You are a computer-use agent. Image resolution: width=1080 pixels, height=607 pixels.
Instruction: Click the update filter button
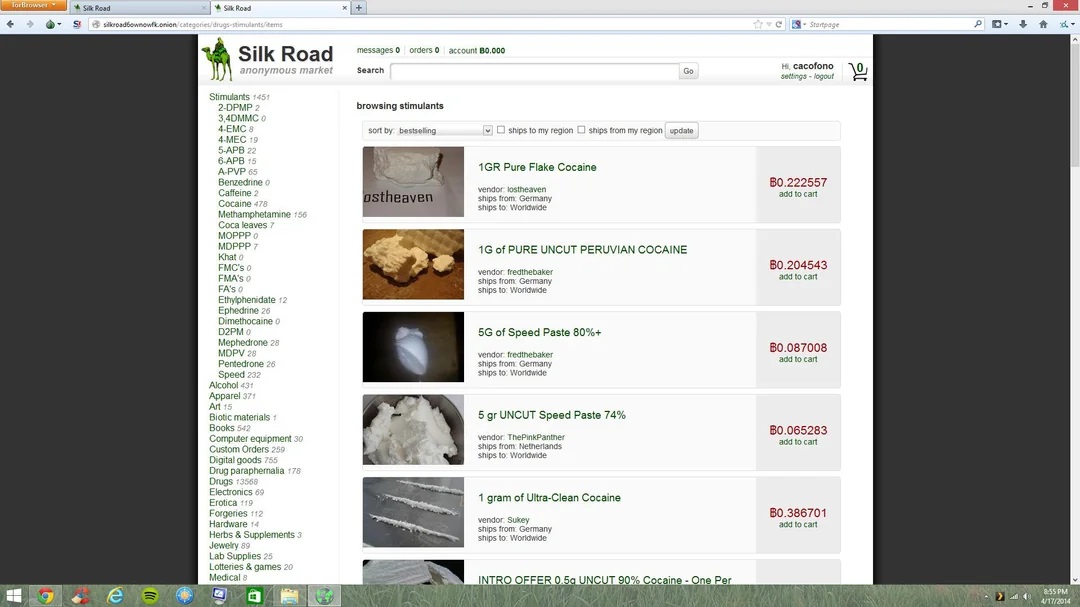coord(681,130)
